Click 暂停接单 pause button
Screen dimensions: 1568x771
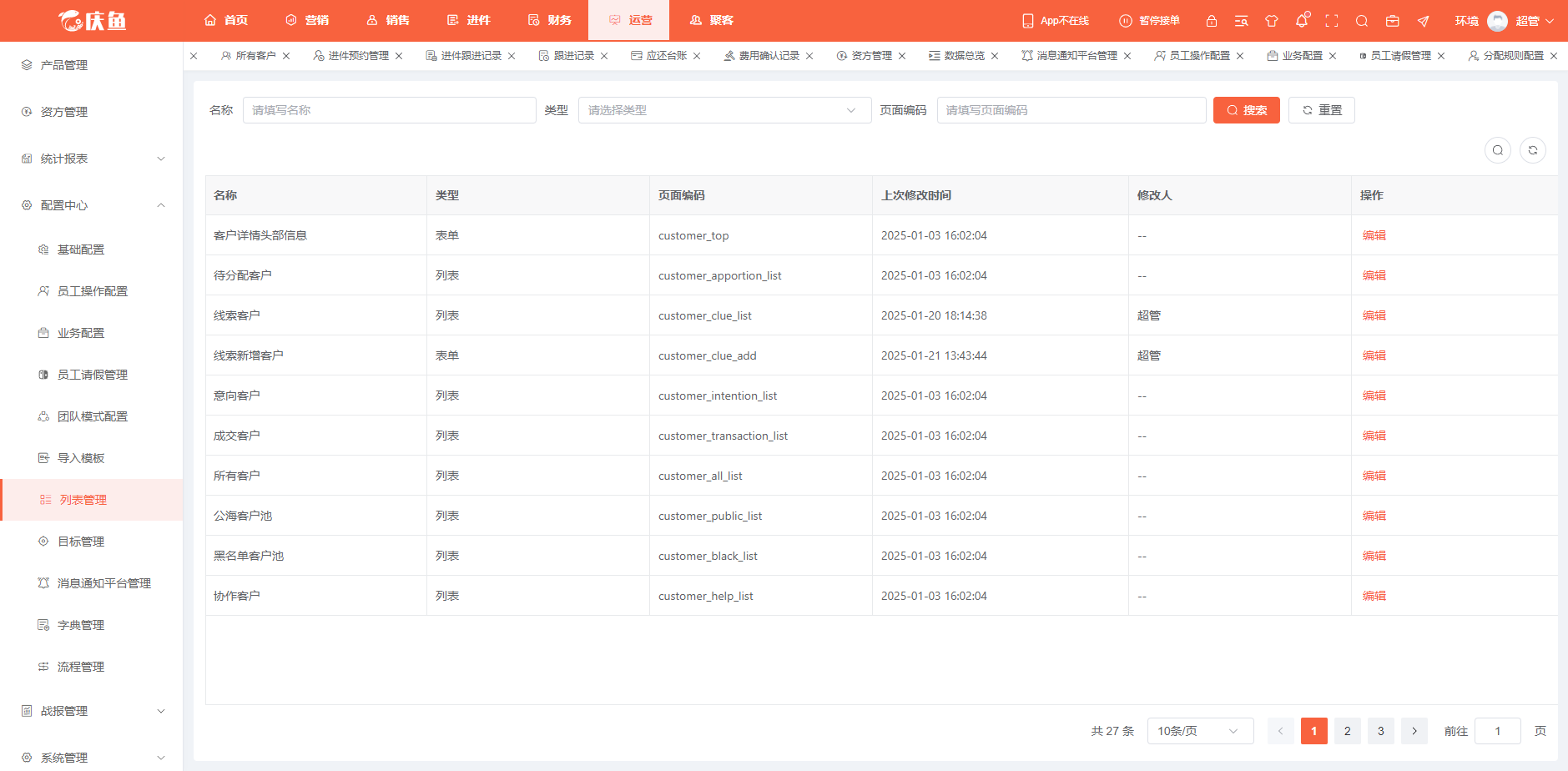[1149, 21]
